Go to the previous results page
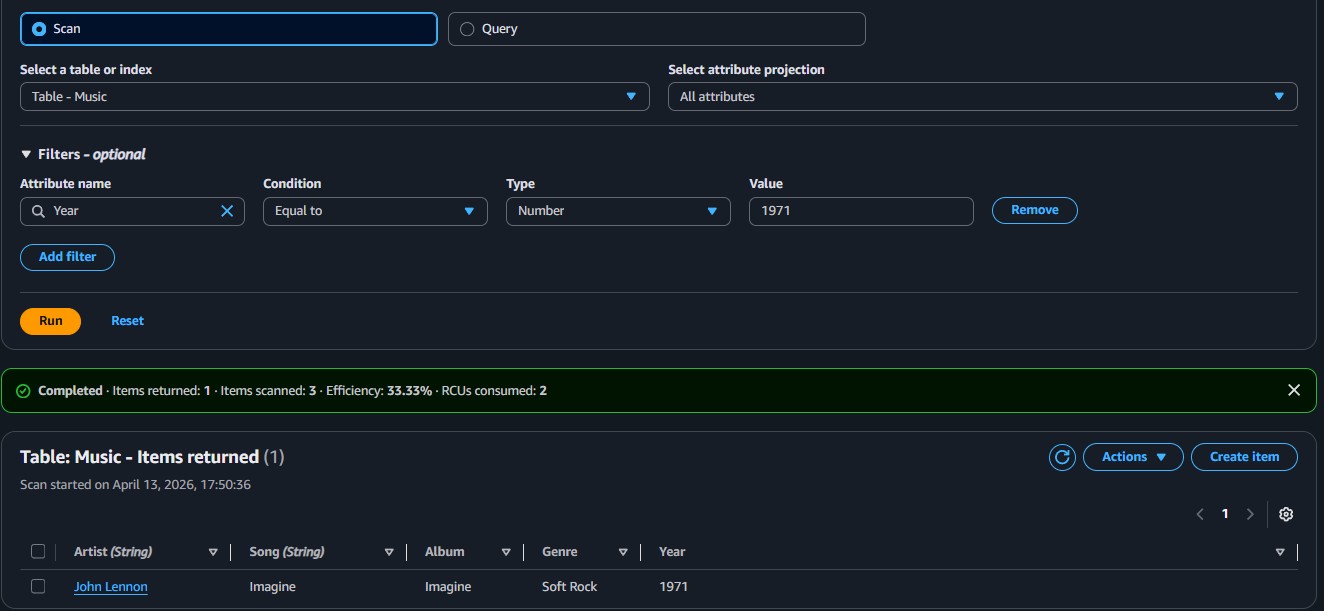 [1200, 514]
